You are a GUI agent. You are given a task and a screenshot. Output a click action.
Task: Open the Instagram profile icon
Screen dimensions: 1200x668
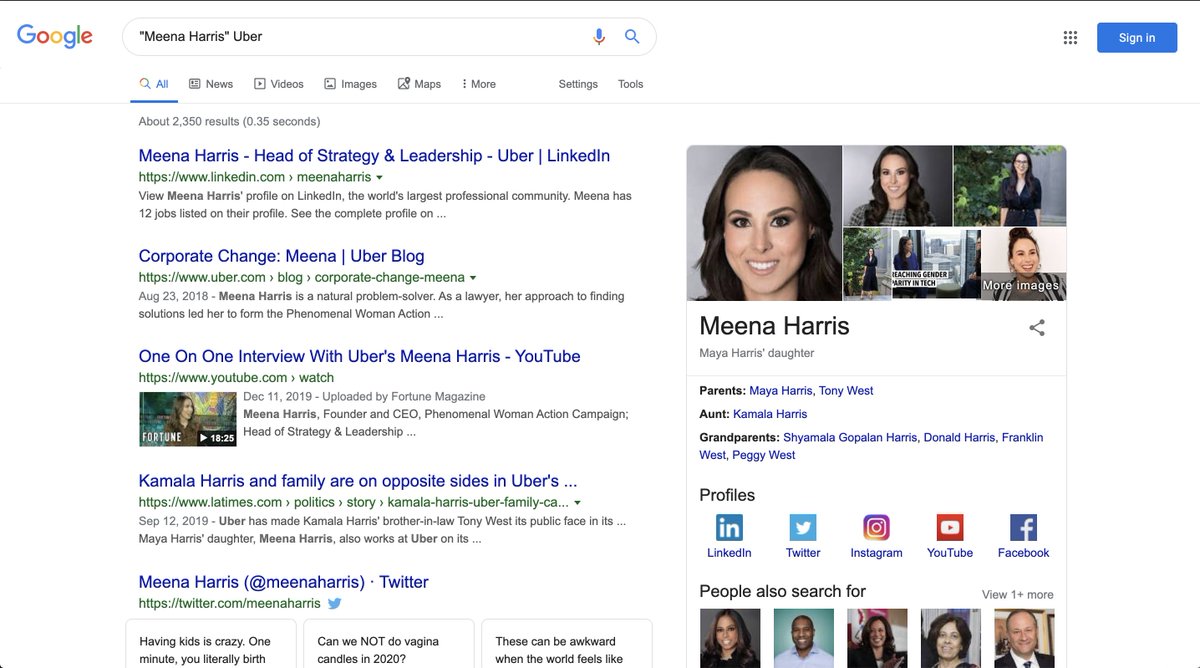click(x=876, y=527)
